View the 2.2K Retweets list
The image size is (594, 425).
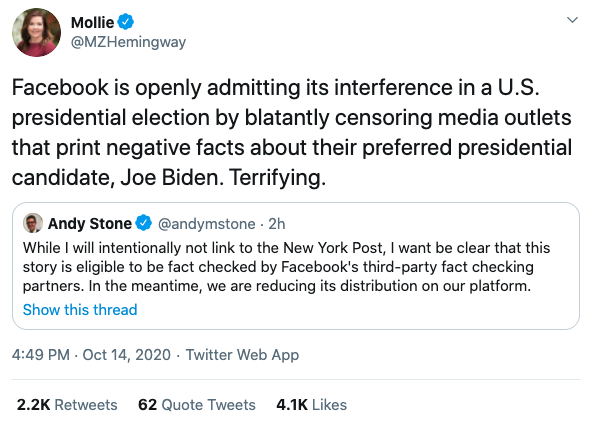tap(67, 405)
